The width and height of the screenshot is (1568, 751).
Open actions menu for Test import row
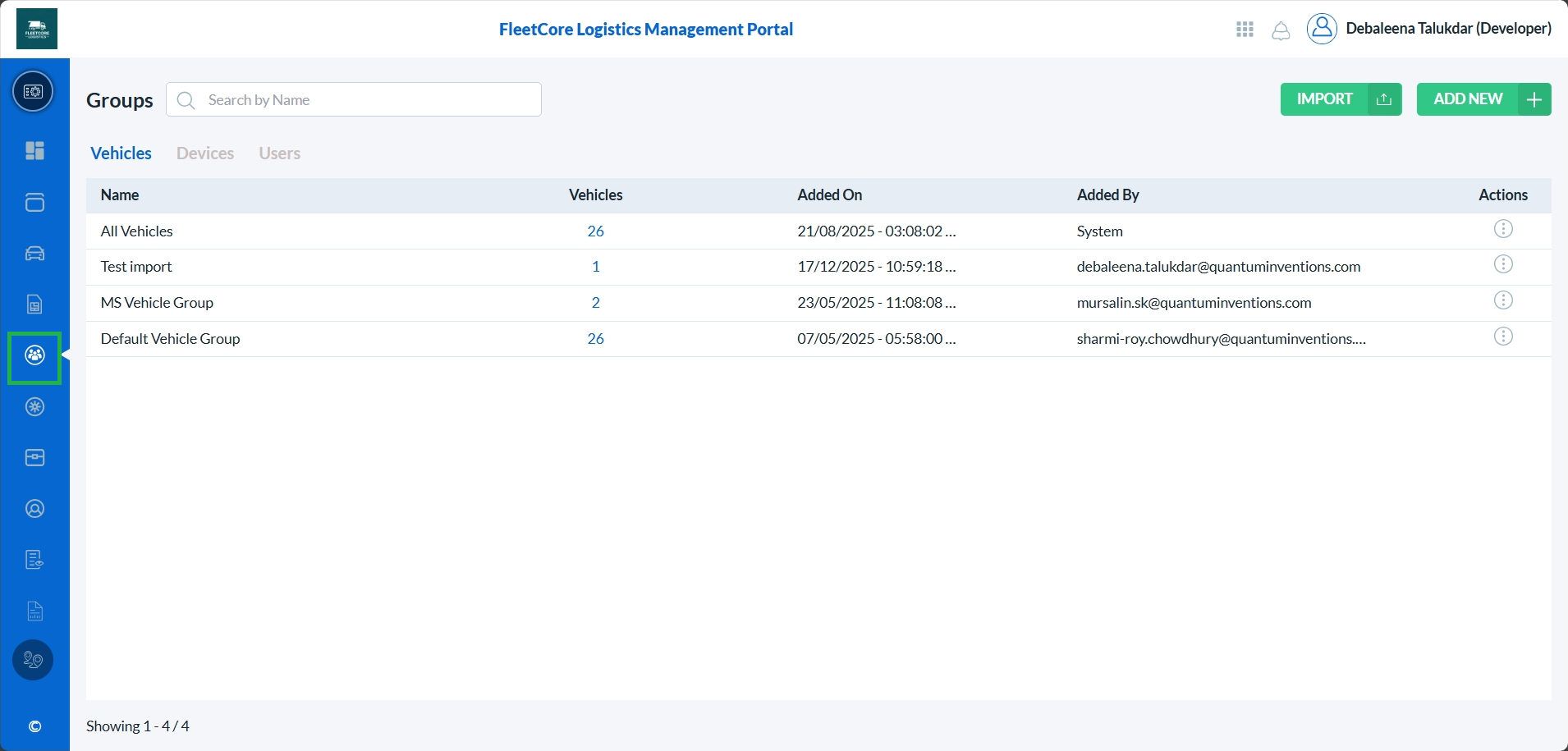pyautogui.click(x=1502, y=264)
